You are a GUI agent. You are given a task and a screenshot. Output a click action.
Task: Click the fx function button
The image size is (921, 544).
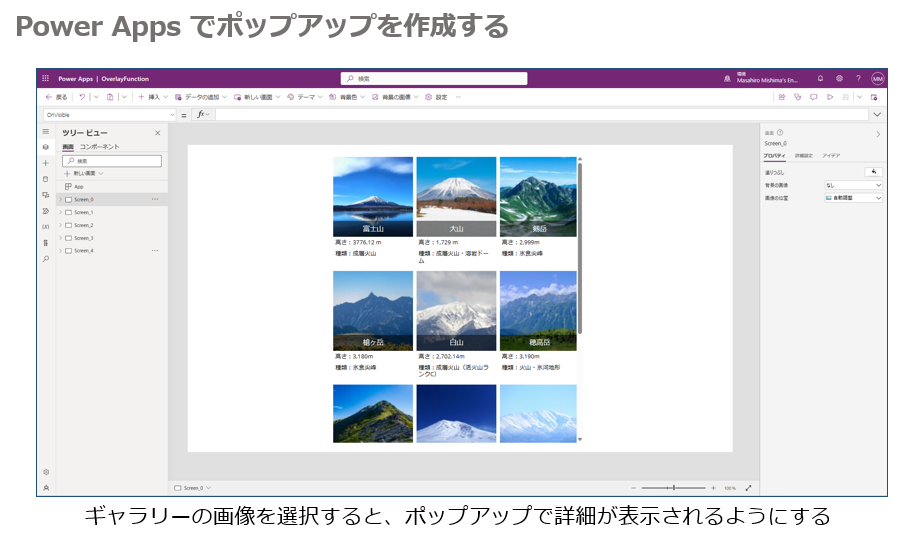click(203, 115)
